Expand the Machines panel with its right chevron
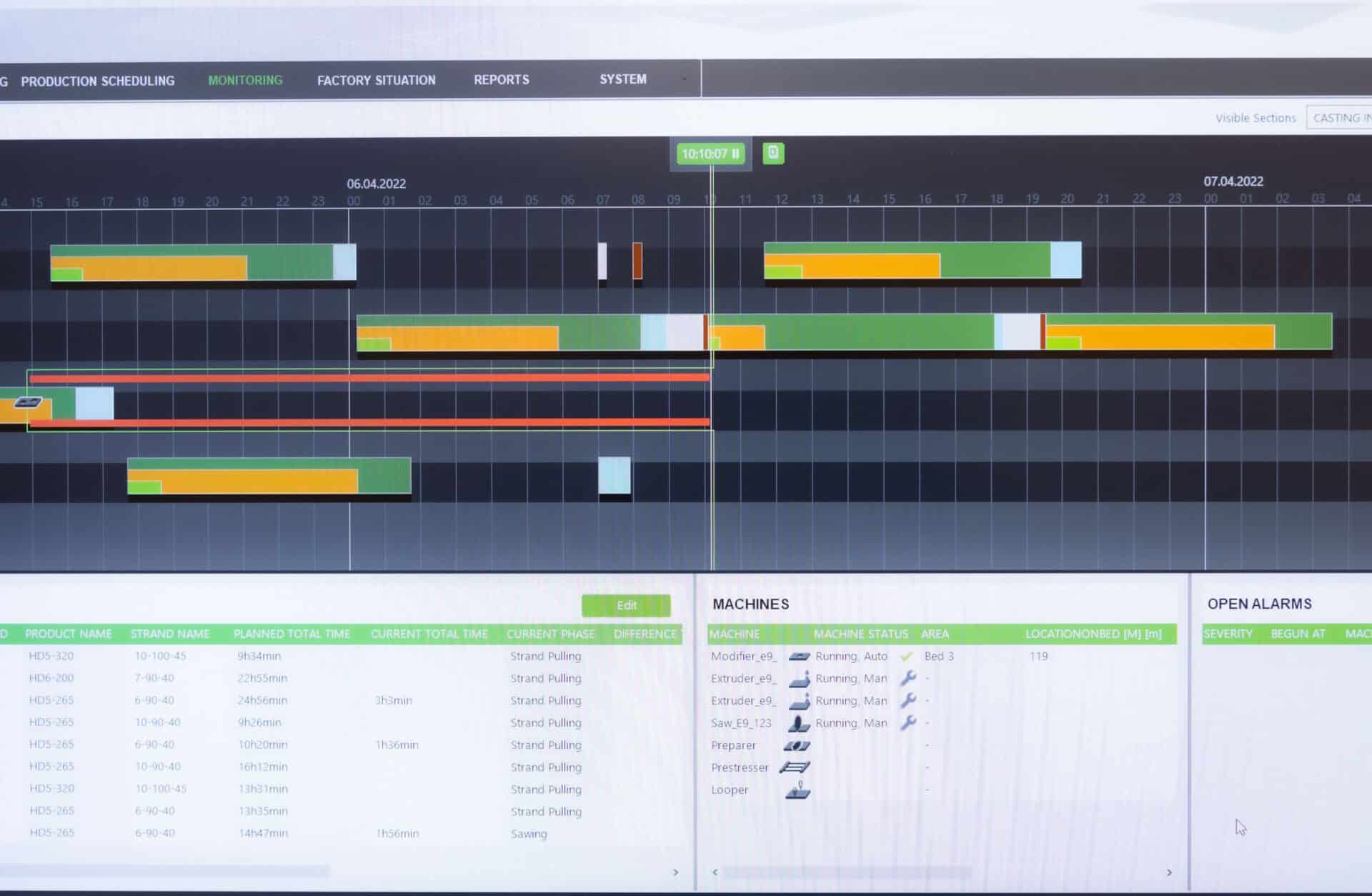The height and width of the screenshot is (896, 1372). tap(1168, 872)
